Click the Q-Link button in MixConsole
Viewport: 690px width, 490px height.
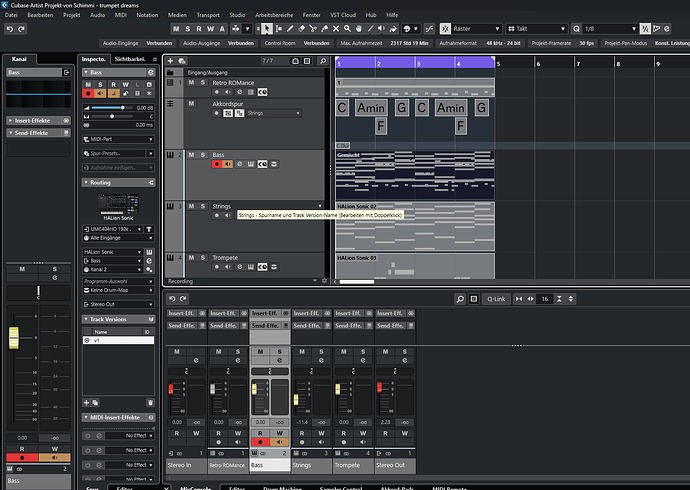[496, 299]
